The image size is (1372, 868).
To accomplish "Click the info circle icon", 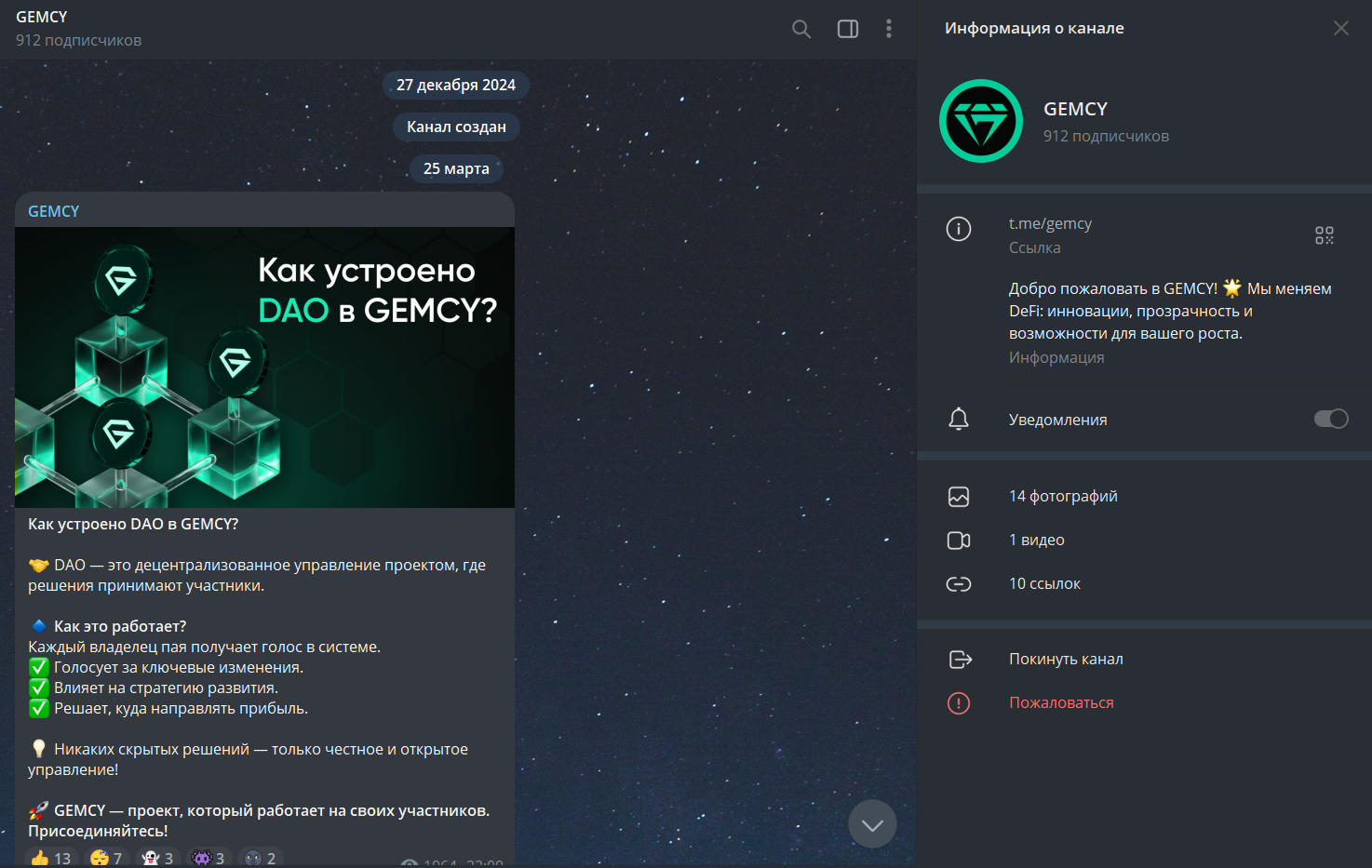I will click(959, 229).
